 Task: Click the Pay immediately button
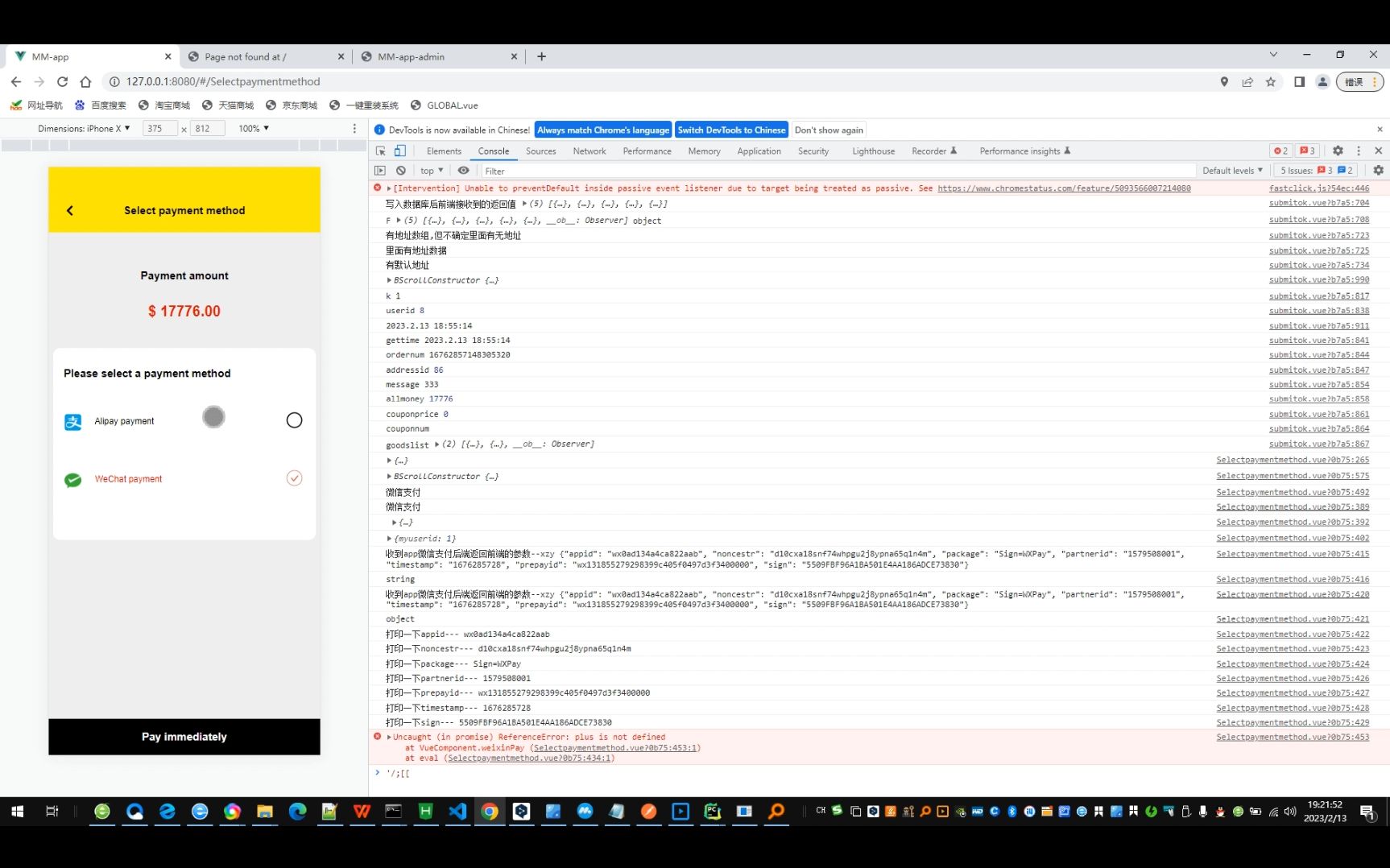184,737
